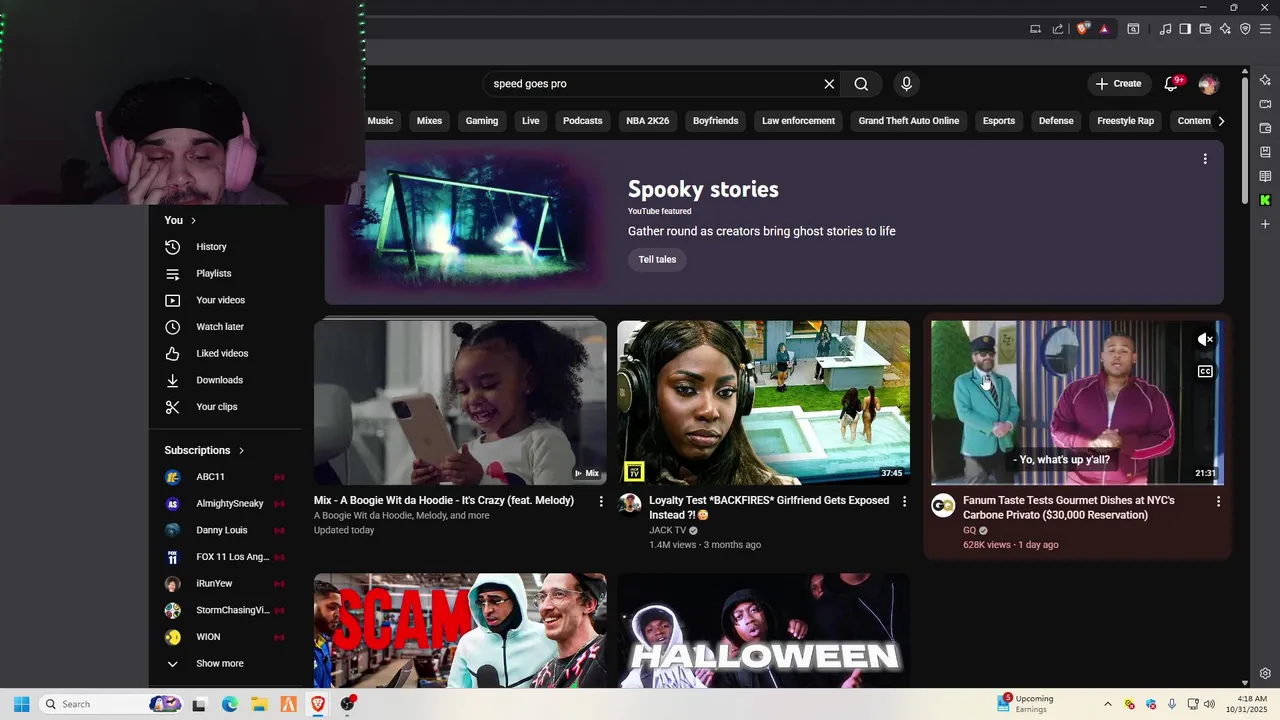Click the microphone icon in the system tray
Viewport: 1280px width, 720px height.
click(x=1172, y=704)
